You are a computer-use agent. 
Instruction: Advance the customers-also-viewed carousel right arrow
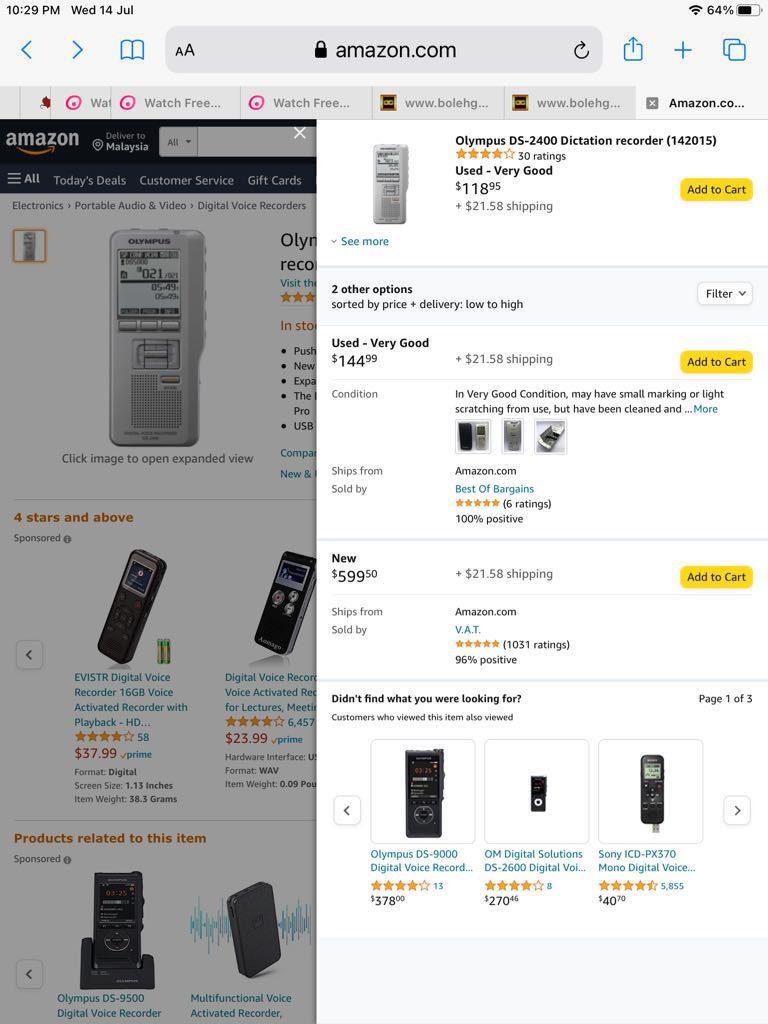tap(737, 810)
